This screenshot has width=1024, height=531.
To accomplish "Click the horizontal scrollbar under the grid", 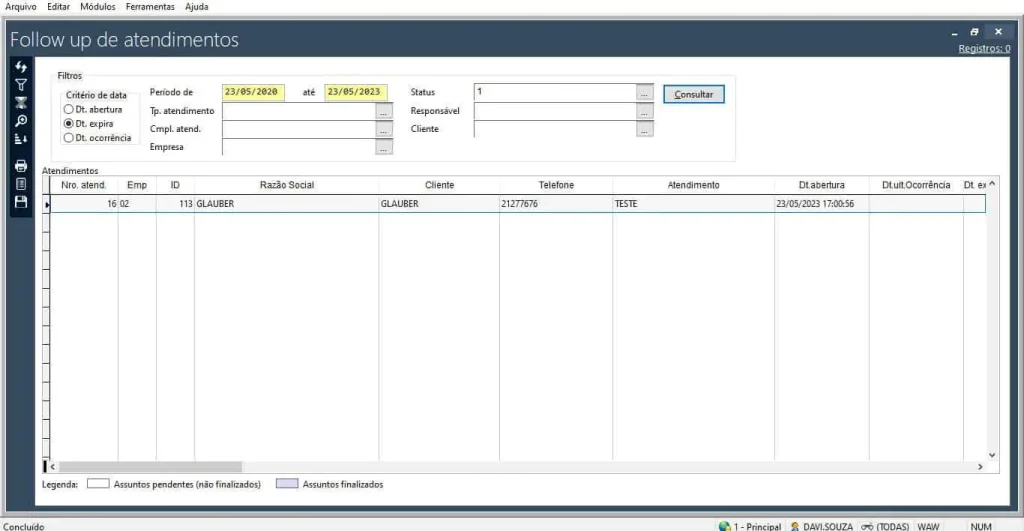I will 150,467.
